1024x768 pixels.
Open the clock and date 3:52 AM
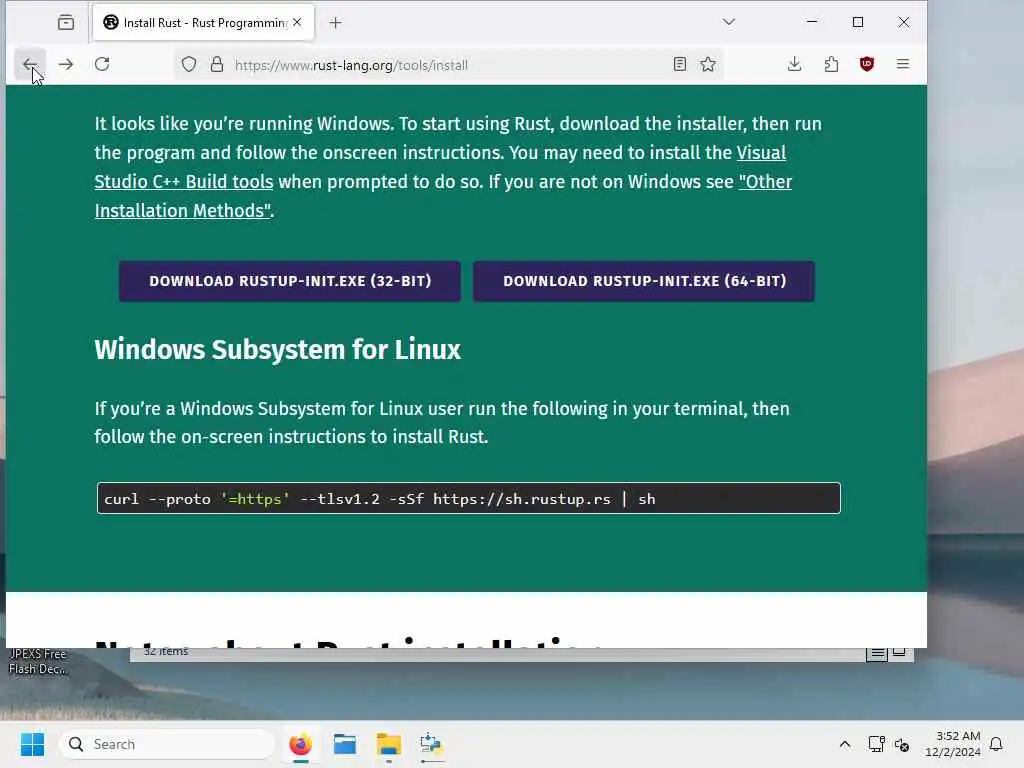[952, 744]
